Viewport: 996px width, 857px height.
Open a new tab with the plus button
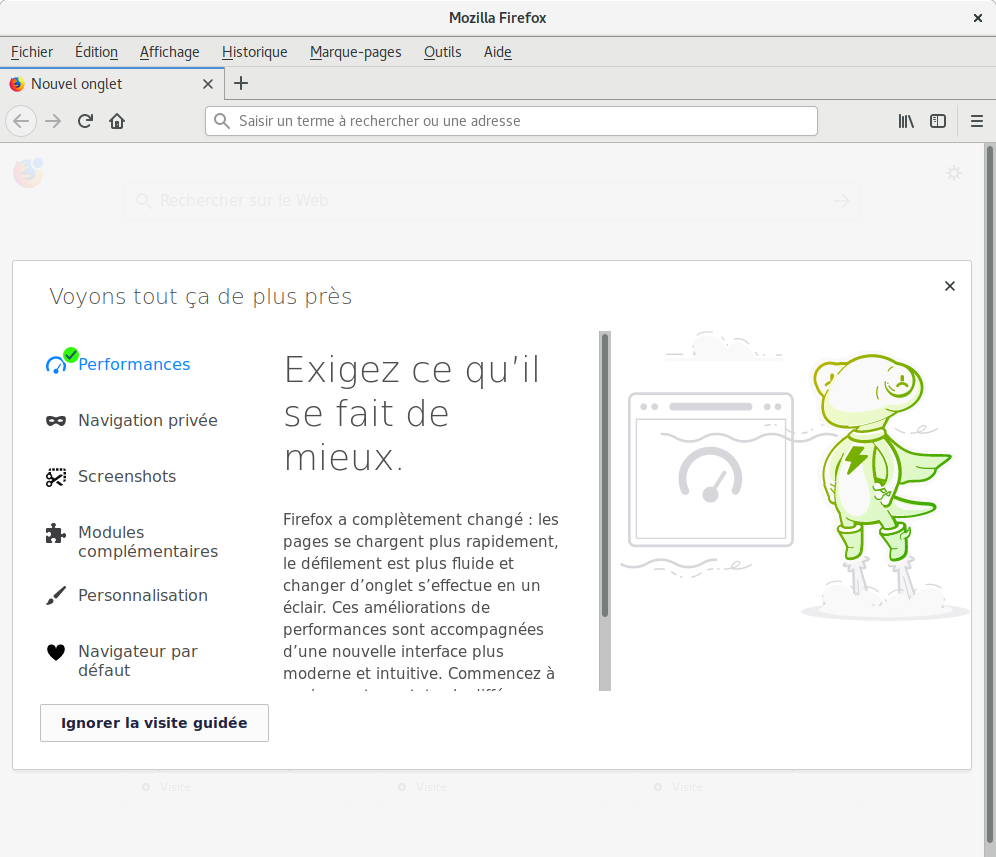coord(241,83)
